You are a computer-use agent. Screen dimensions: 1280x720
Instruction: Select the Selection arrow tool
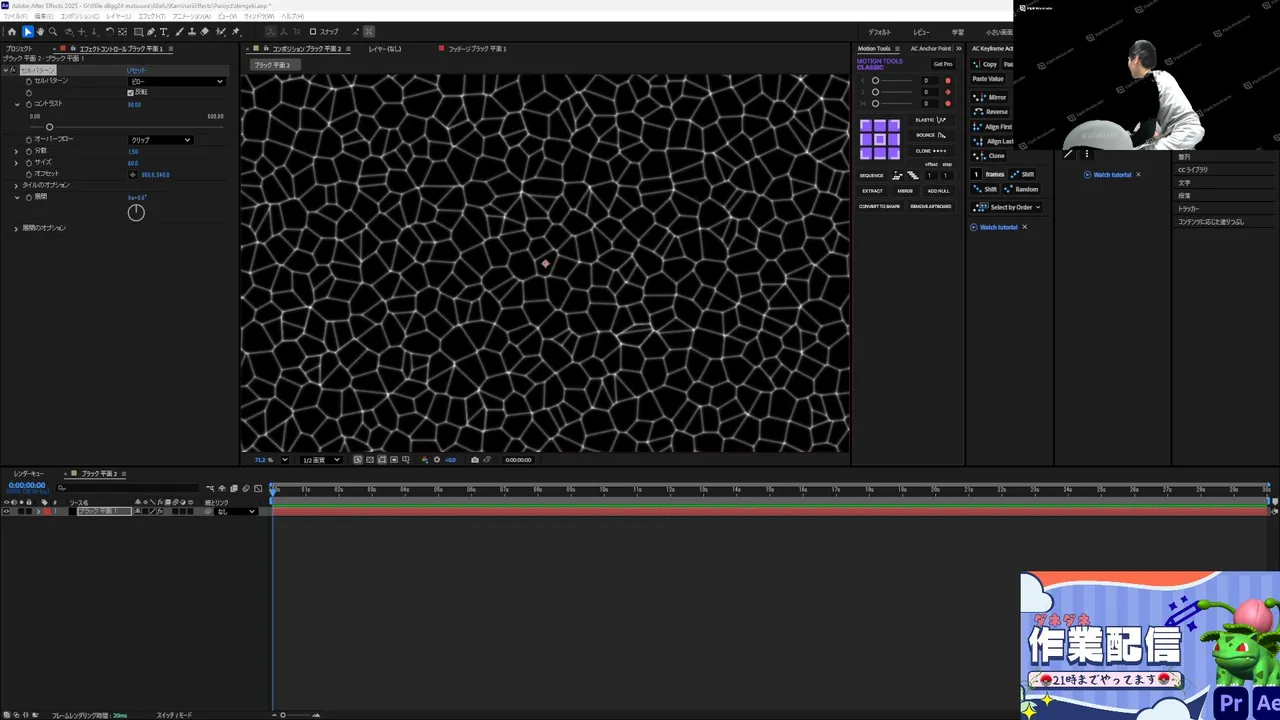click(x=28, y=32)
